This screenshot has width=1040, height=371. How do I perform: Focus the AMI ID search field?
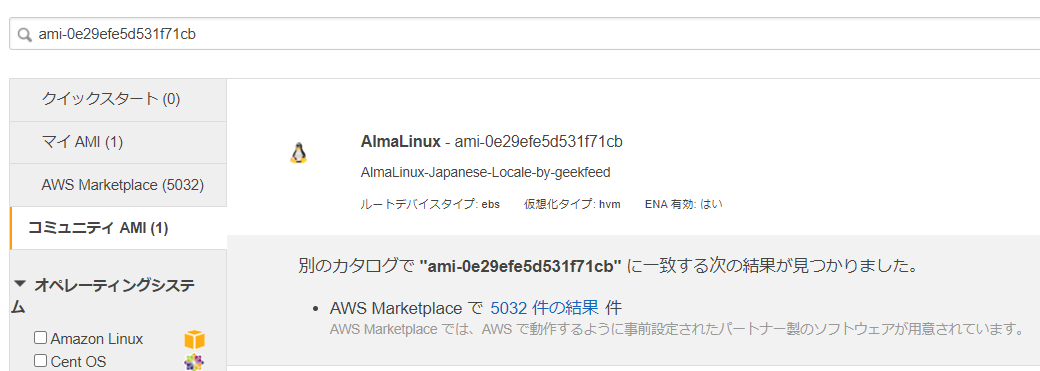(524, 34)
